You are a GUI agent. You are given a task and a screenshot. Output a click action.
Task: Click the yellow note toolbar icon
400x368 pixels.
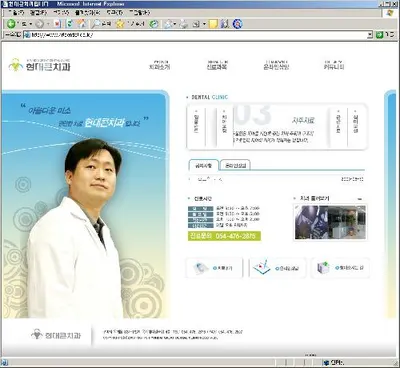pyautogui.click(x=213, y=24)
